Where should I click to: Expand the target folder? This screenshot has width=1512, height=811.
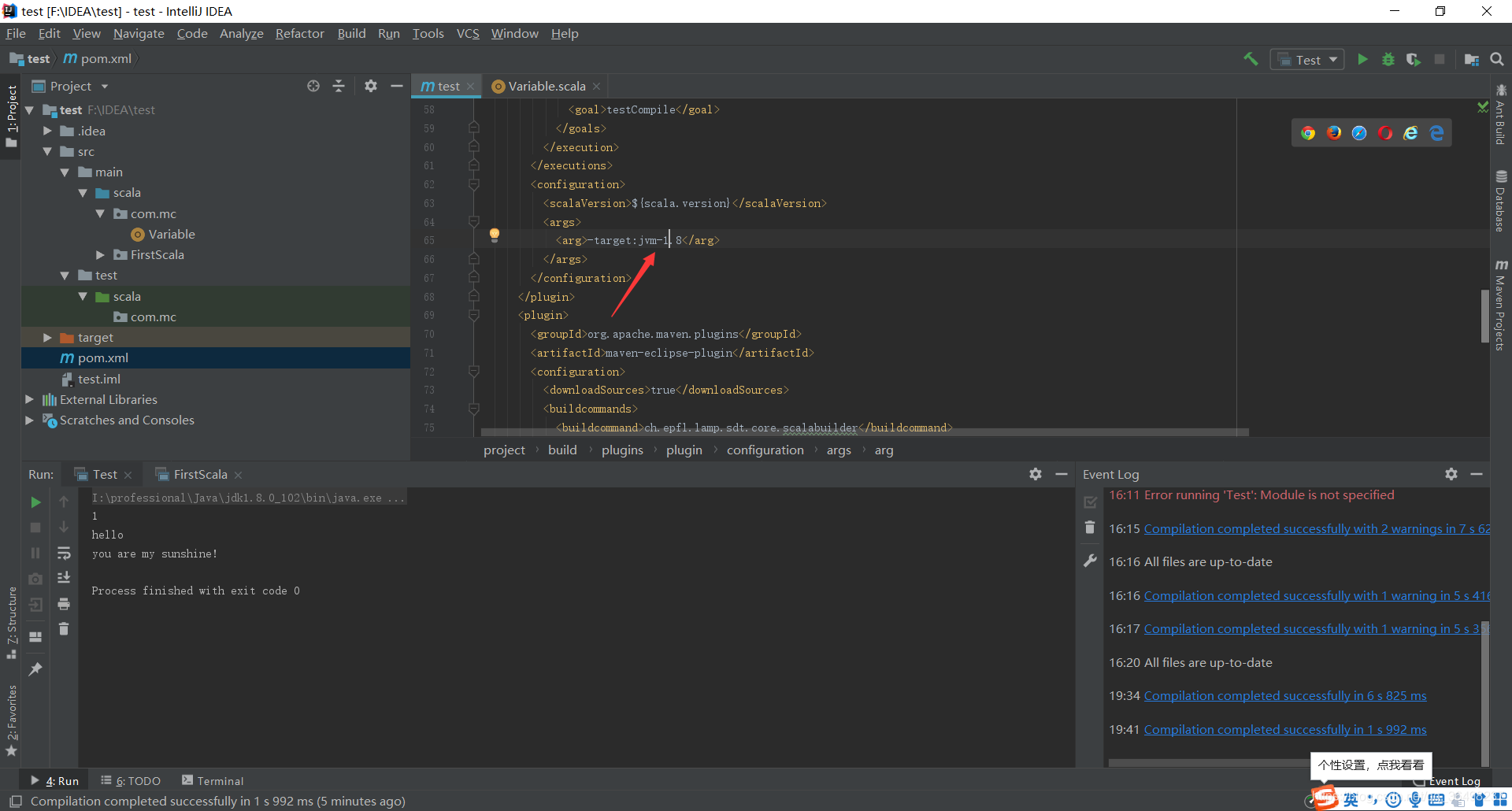coord(47,337)
